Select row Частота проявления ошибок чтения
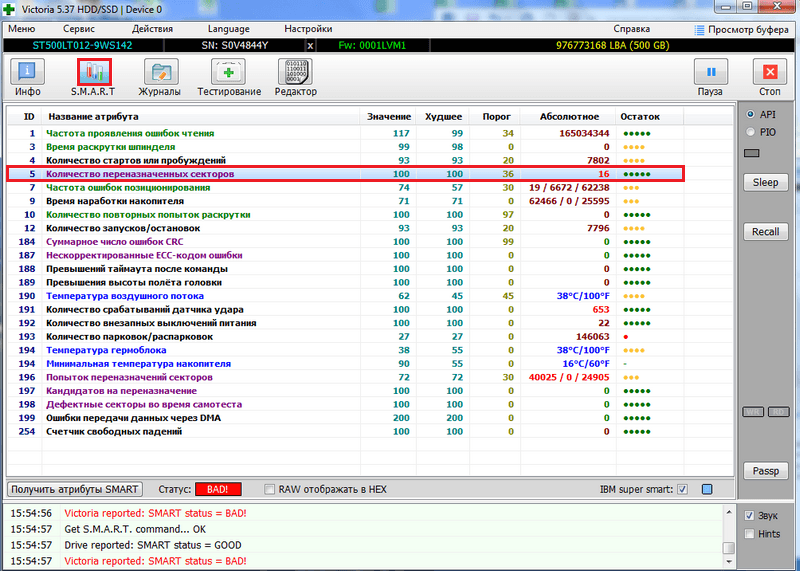This screenshot has height=571, width=800. (345, 133)
